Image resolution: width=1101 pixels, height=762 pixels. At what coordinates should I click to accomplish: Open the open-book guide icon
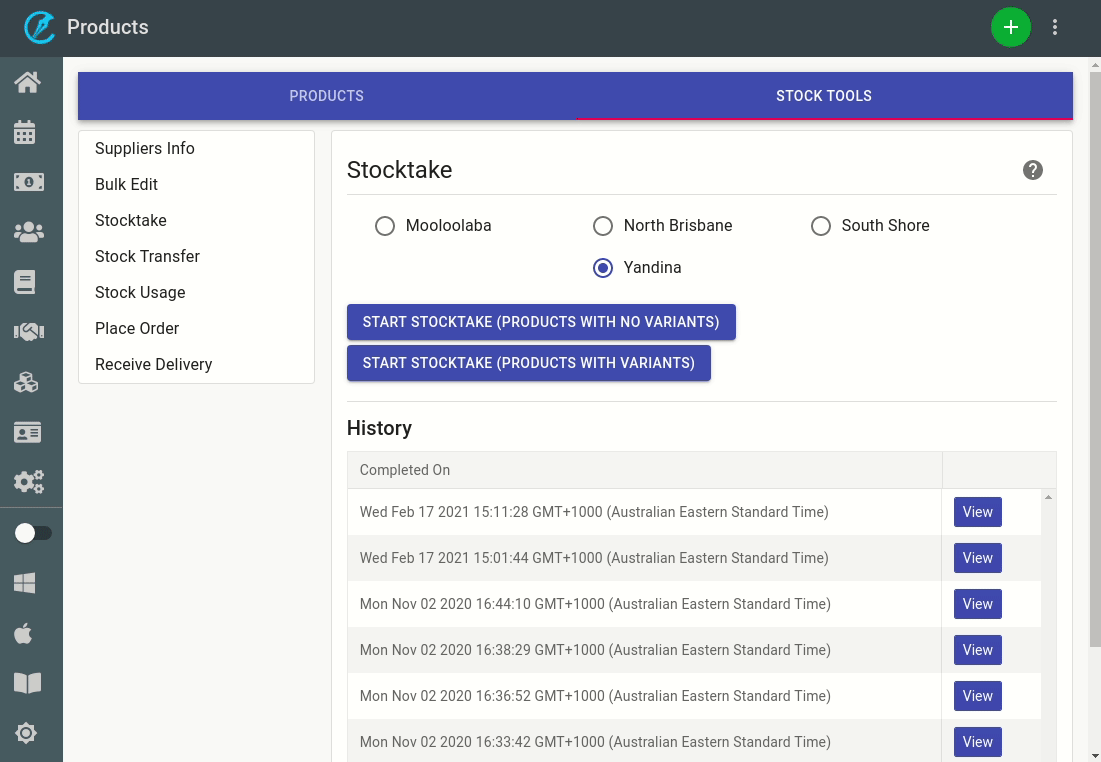[27, 683]
